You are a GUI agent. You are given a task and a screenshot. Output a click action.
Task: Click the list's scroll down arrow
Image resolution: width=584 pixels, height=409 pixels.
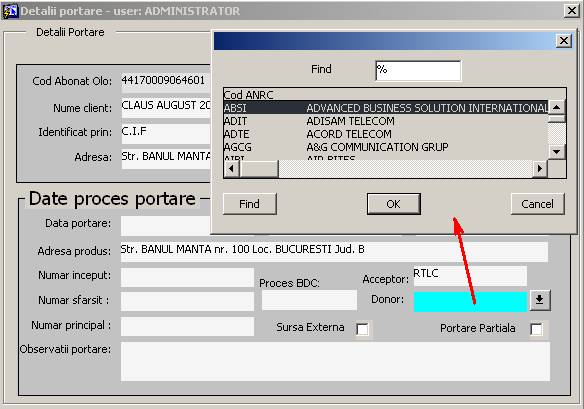point(557,152)
